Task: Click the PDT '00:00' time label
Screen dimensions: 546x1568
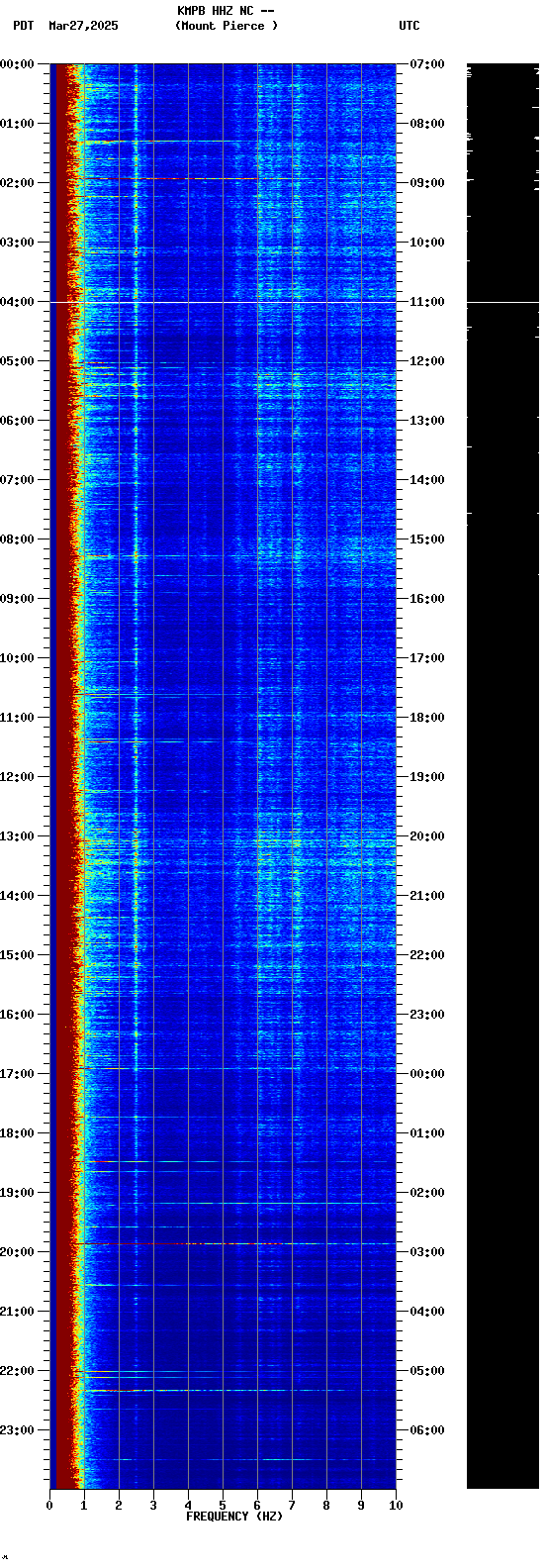Action: point(18,64)
